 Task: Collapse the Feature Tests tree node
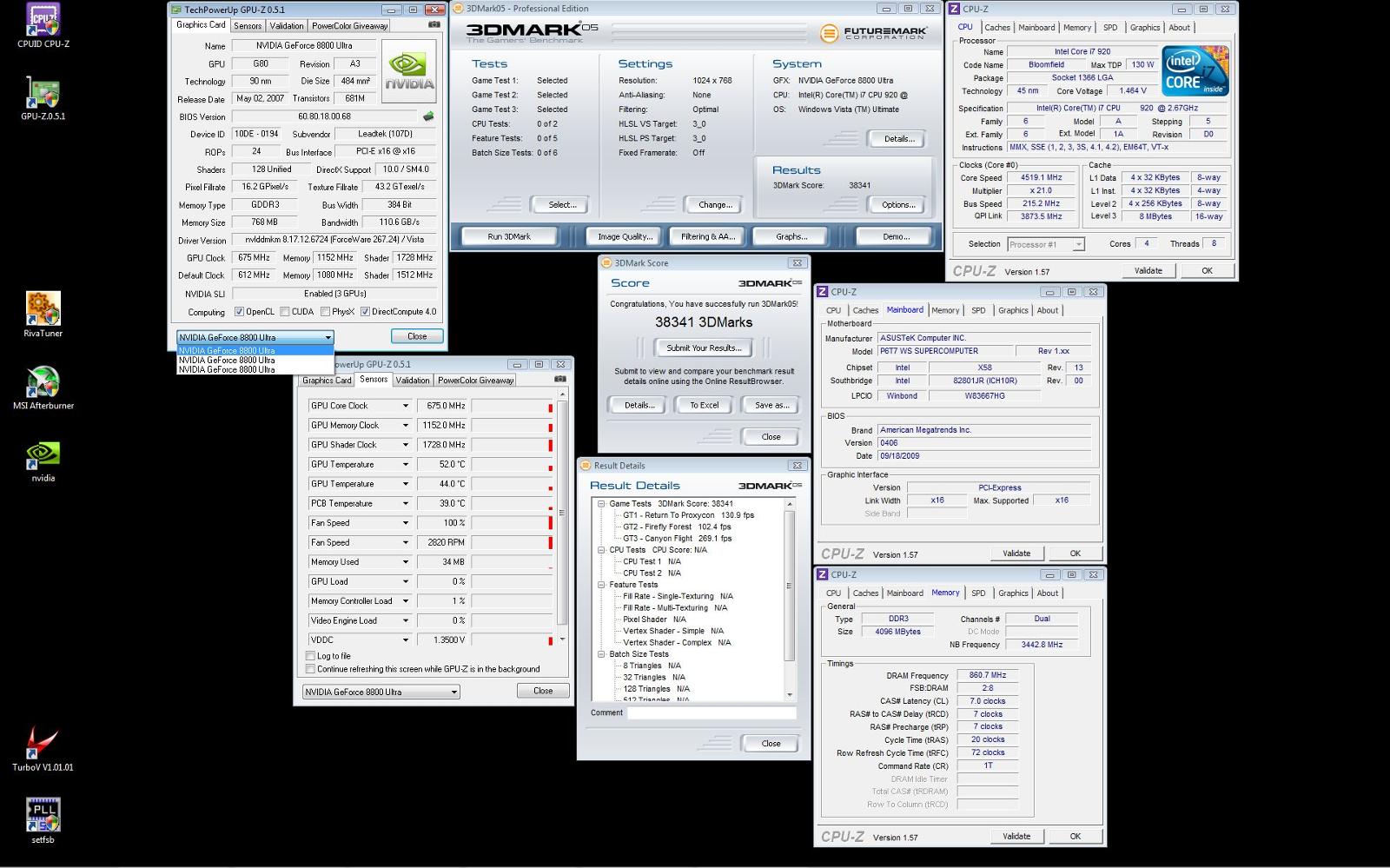600,585
